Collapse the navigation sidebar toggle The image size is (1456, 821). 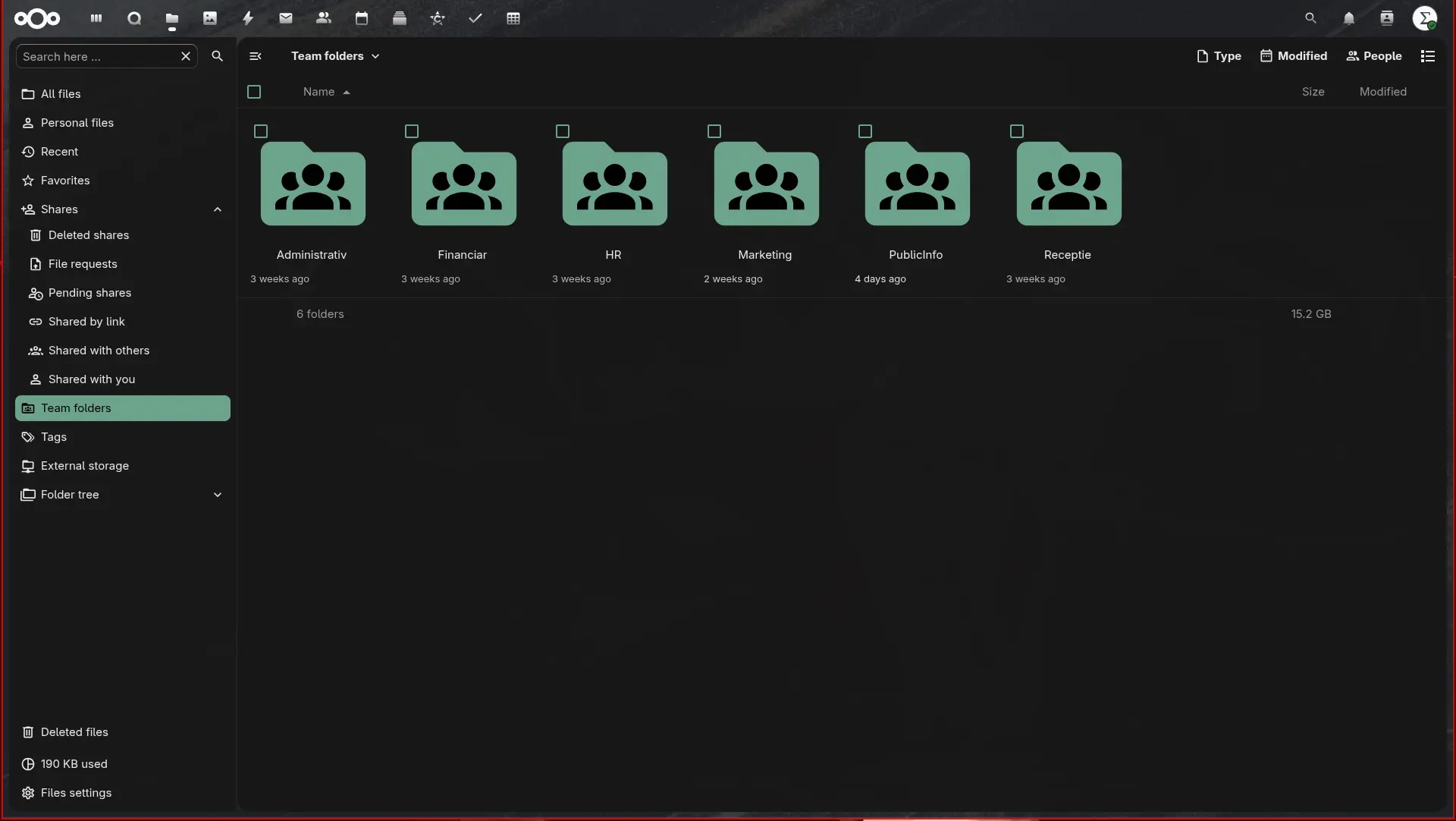coord(256,56)
